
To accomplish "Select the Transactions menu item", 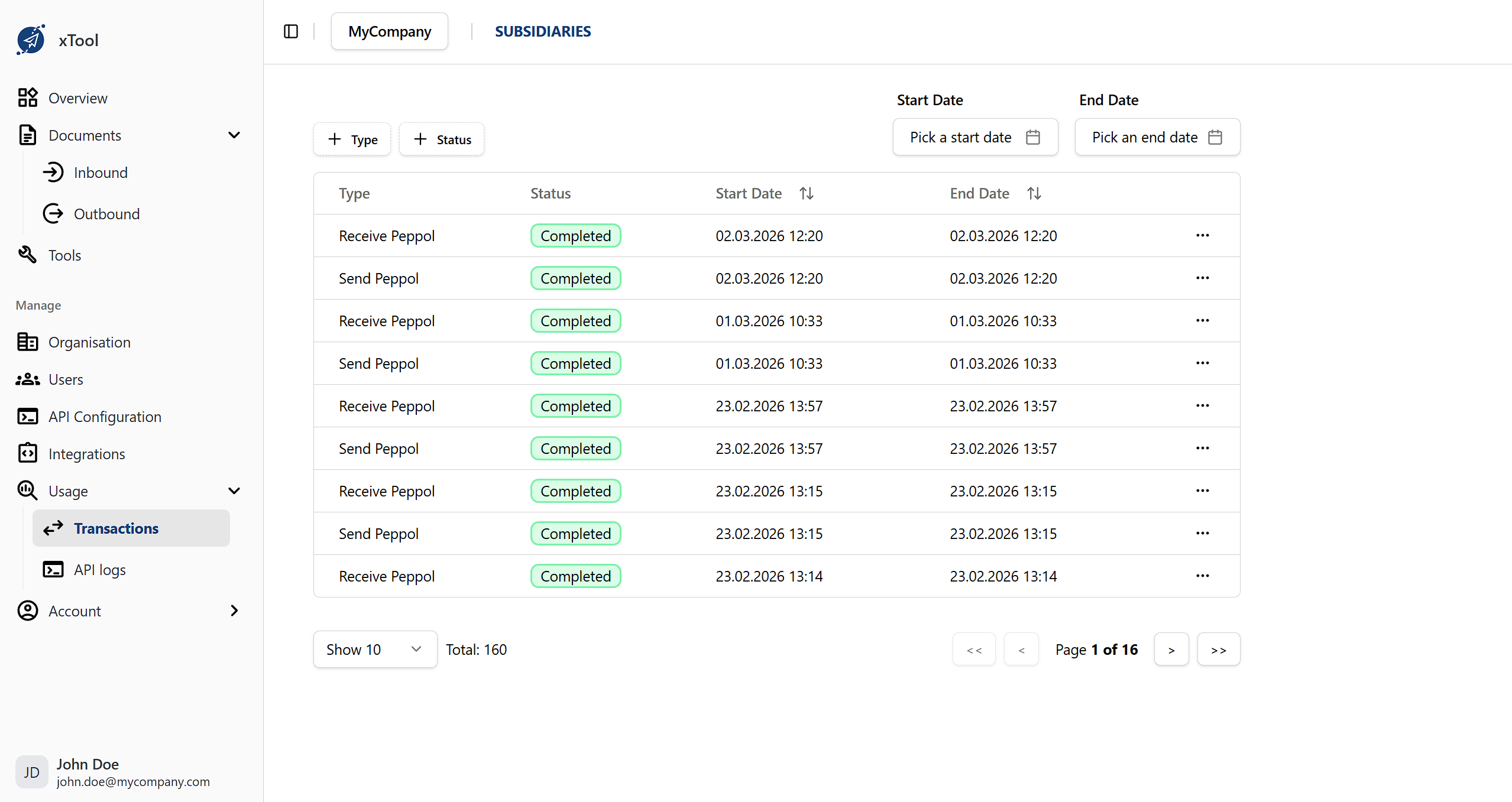I will 116,528.
